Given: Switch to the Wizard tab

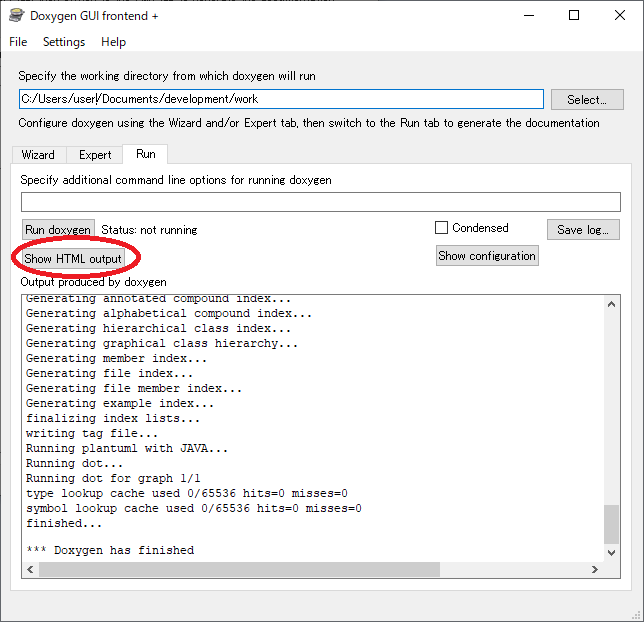Looking at the screenshot, I should [38, 155].
